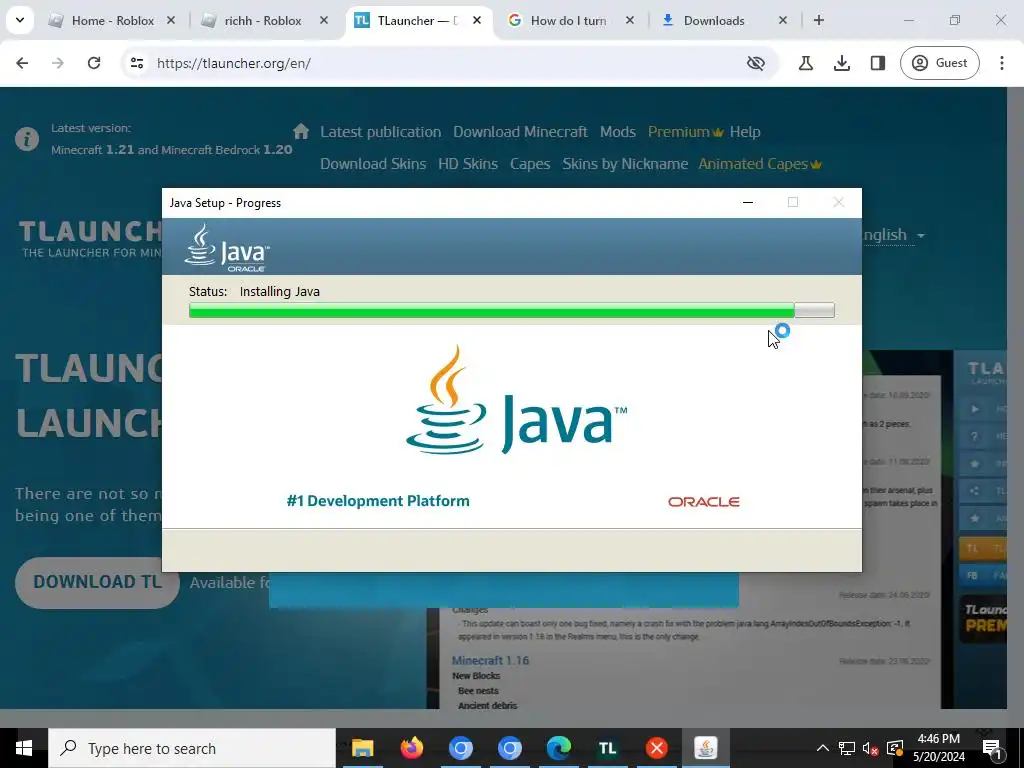The height and width of the screenshot is (768, 1024).
Task: Expand the English language dropdown
Action: pos(894,235)
